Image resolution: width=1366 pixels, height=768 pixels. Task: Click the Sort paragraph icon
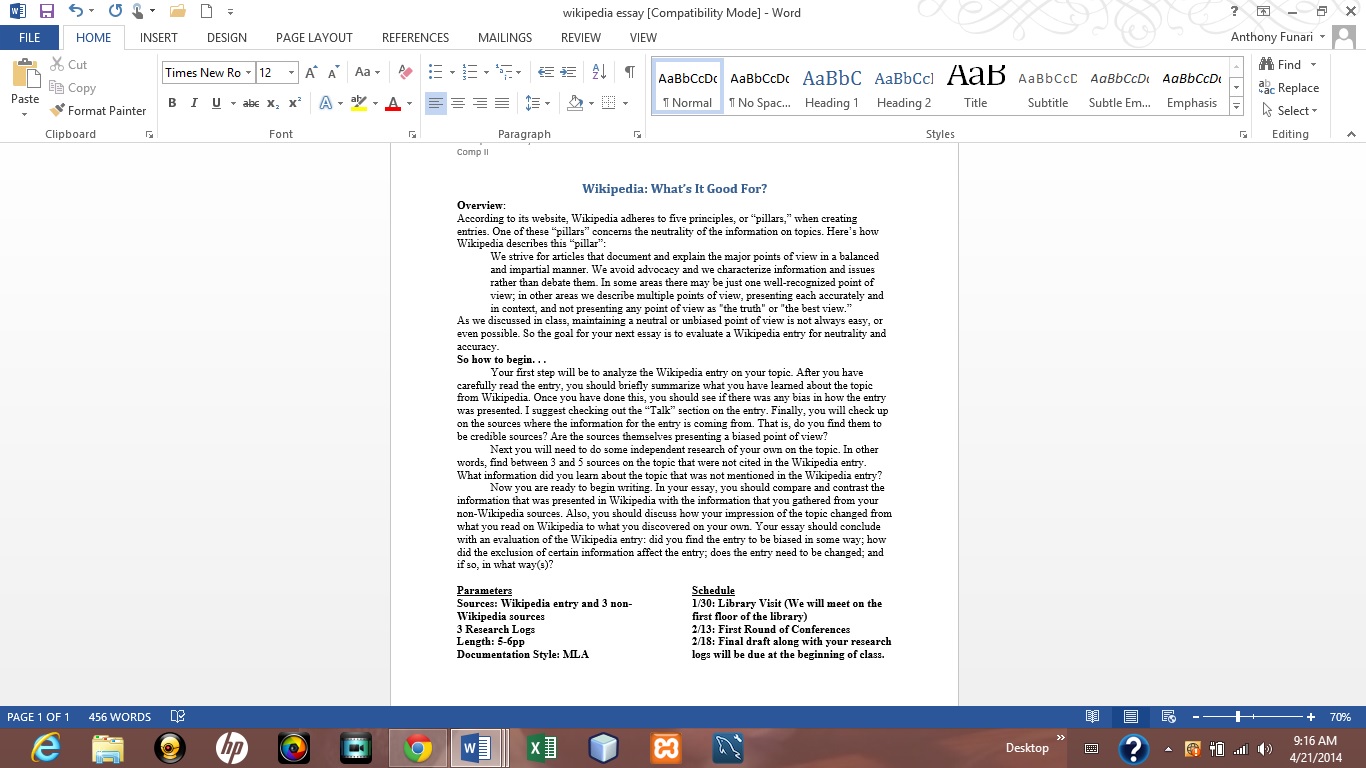coord(599,72)
